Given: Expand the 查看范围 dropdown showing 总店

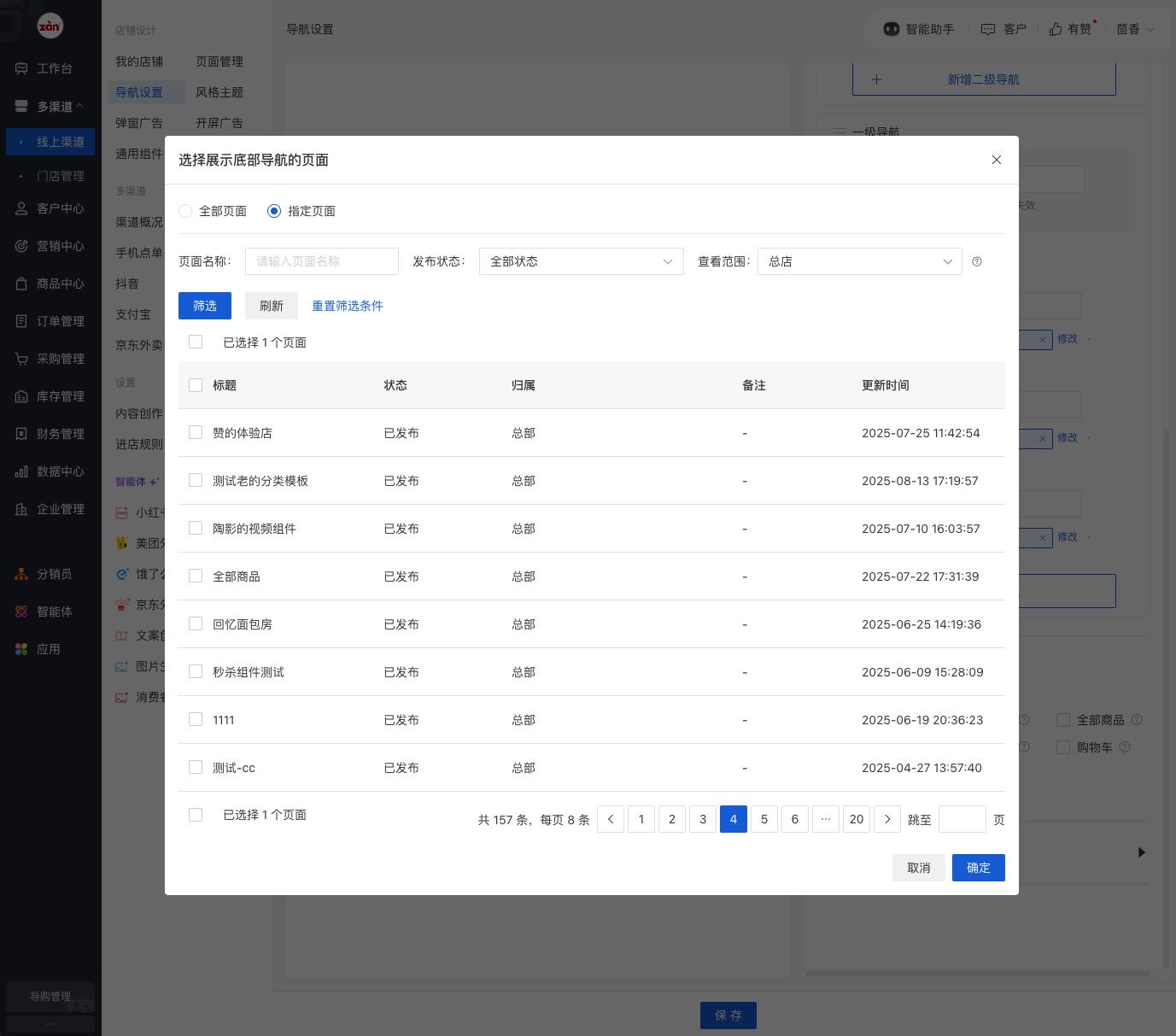Looking at the screenshot, I should [859, 261].
